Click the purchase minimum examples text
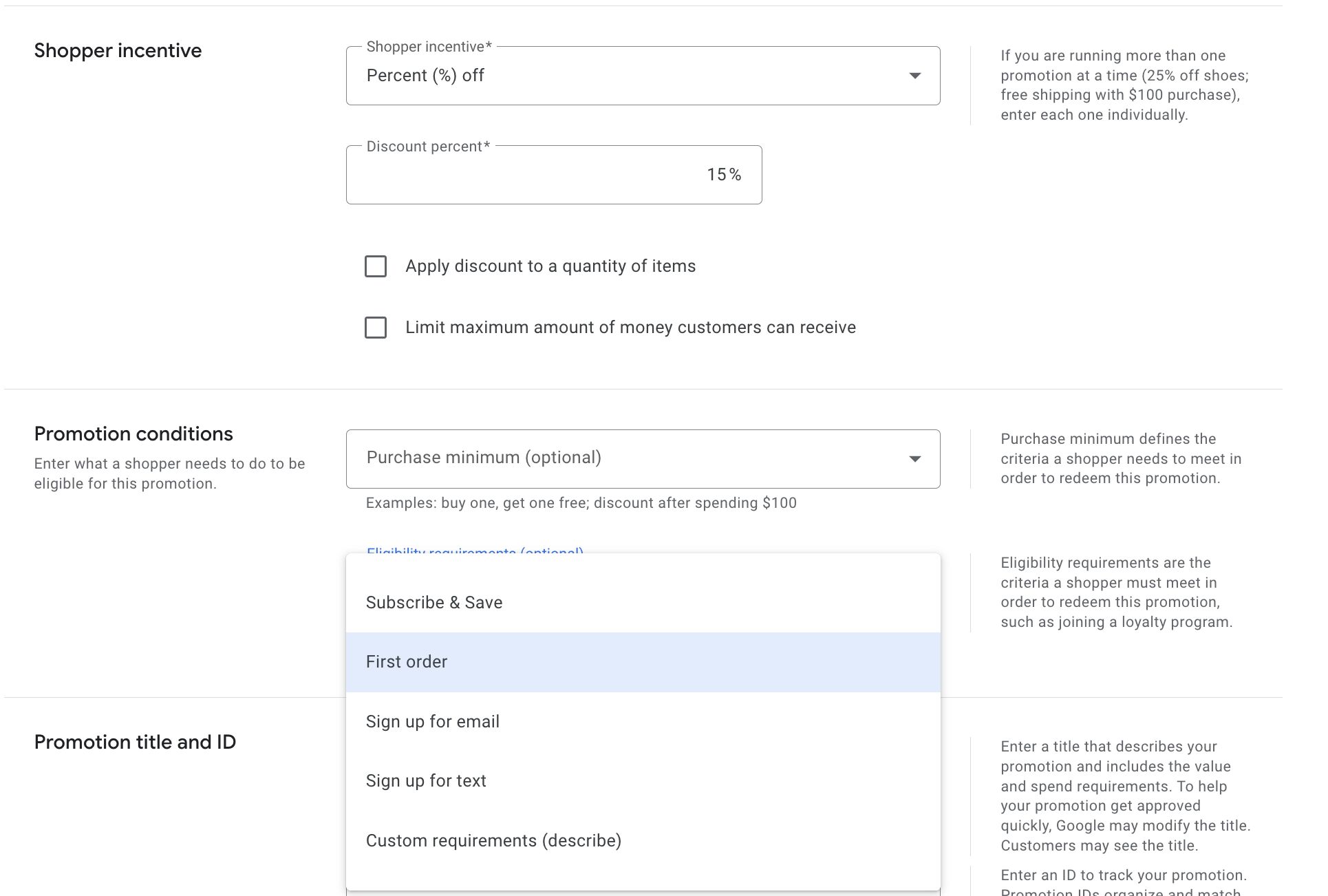The image size is (1328, 896). pyautogui.click(x=580, y=502)
